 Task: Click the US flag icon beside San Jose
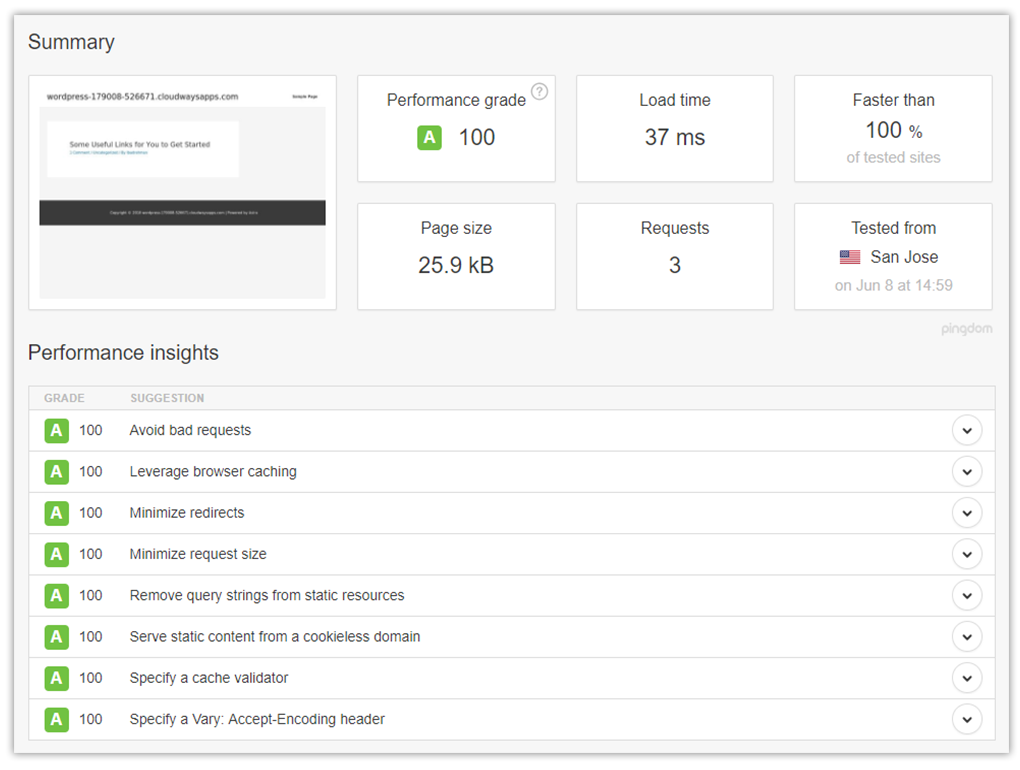[x=850, y=257]
